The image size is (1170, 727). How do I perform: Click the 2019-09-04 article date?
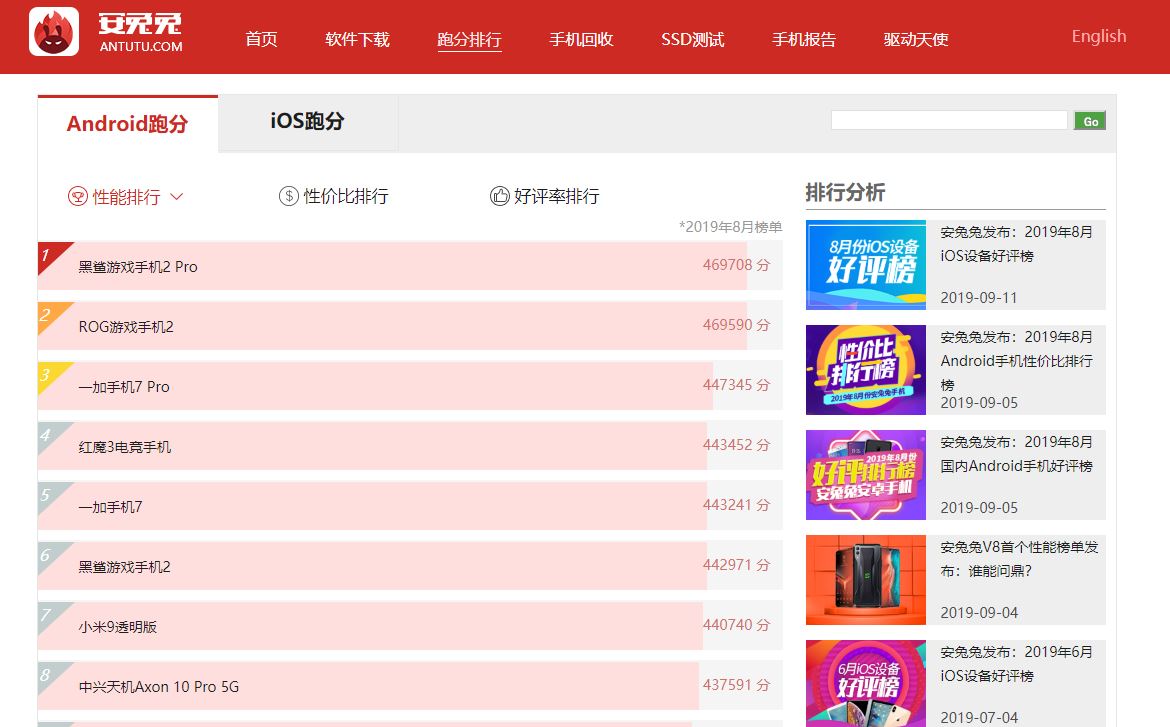979,613
